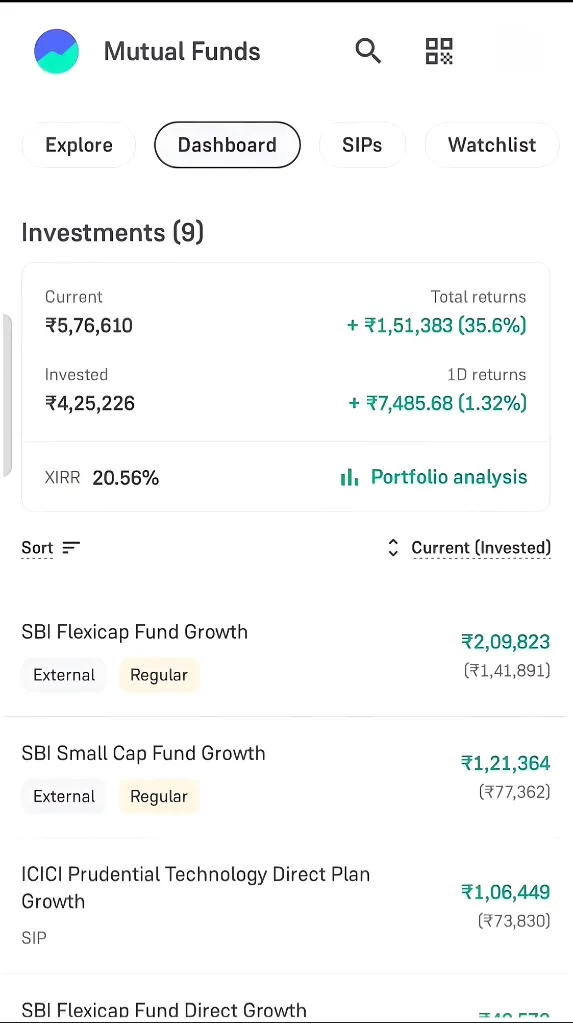The height and width of the screenshot is (1025, 573).
Task: Go to the Watchlist tab
Action: (492, 144)
